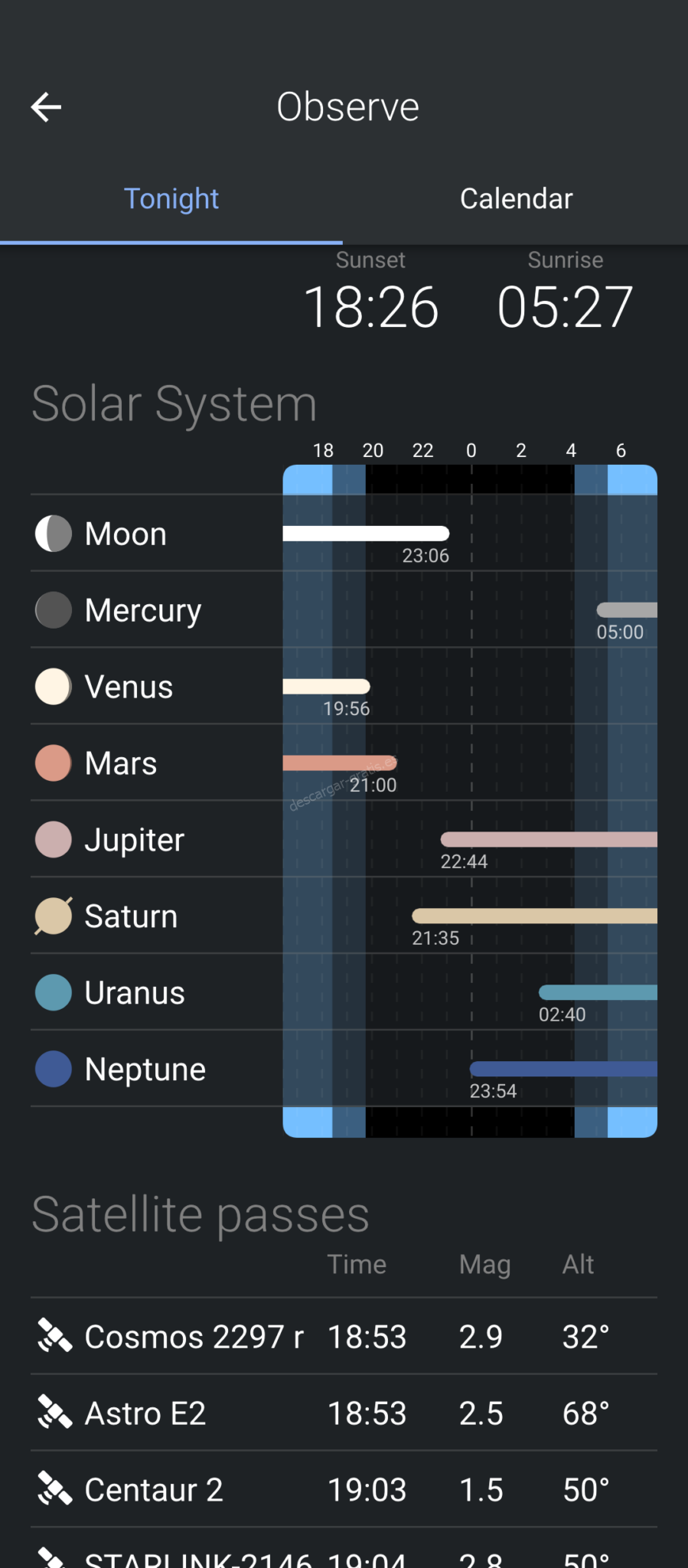Tap the Neptune planet icon
This screenshot has height=1568, width=688.
click(52, 1069)
